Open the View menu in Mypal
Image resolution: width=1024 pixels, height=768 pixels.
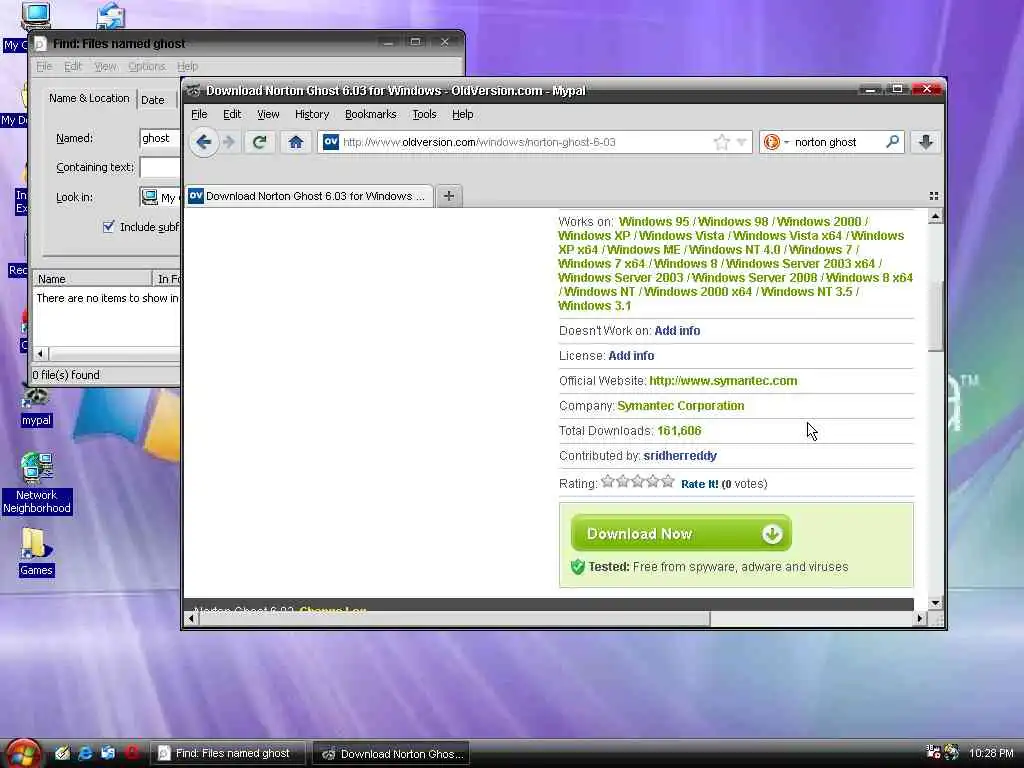pos(268,114)
